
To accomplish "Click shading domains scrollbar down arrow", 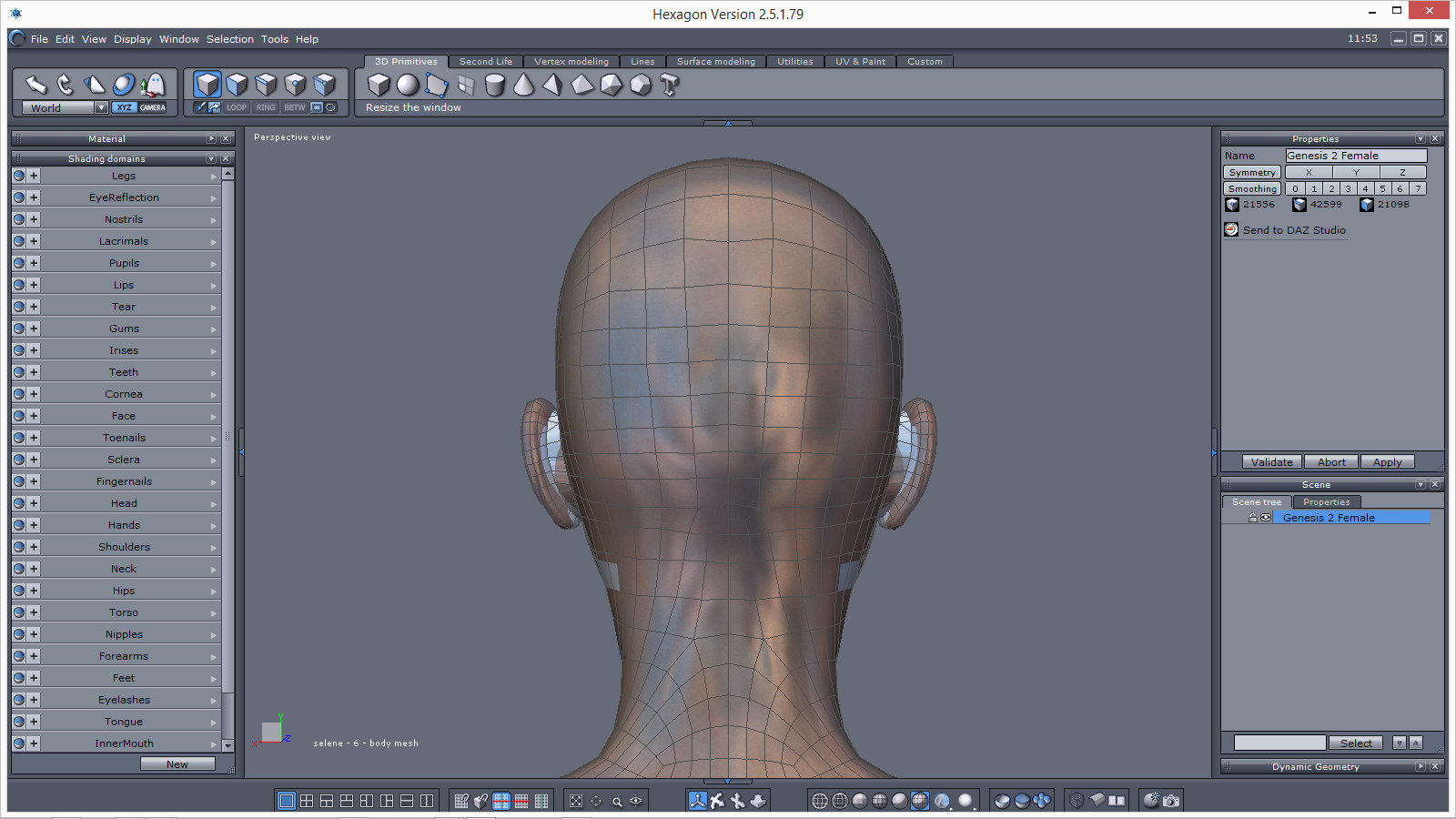I will pos(227,744).
